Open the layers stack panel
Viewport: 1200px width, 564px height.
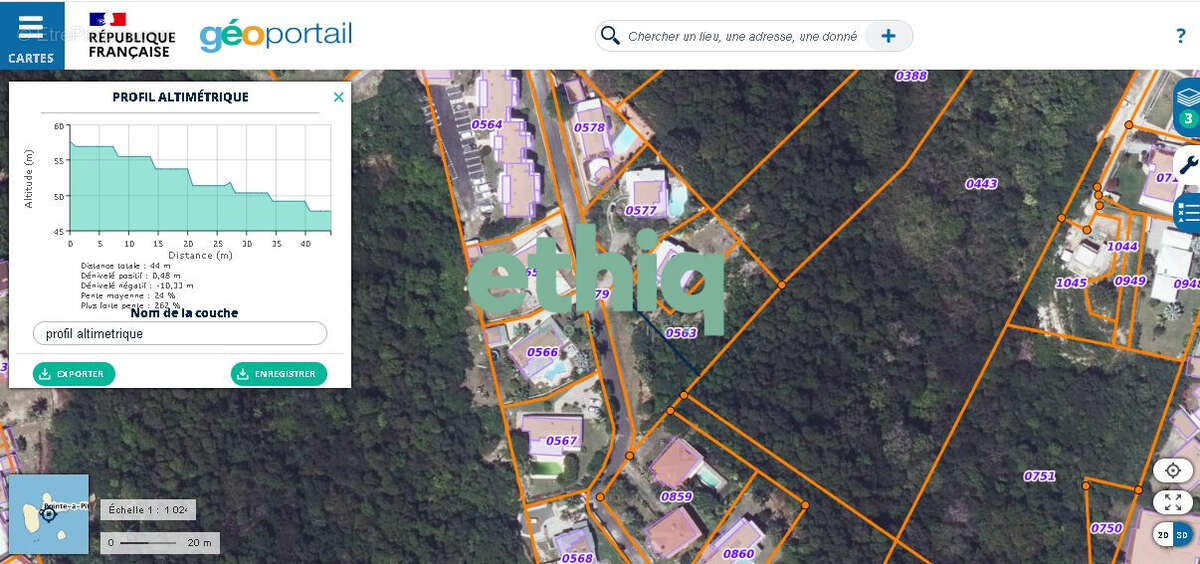[x=1187, y=105]
